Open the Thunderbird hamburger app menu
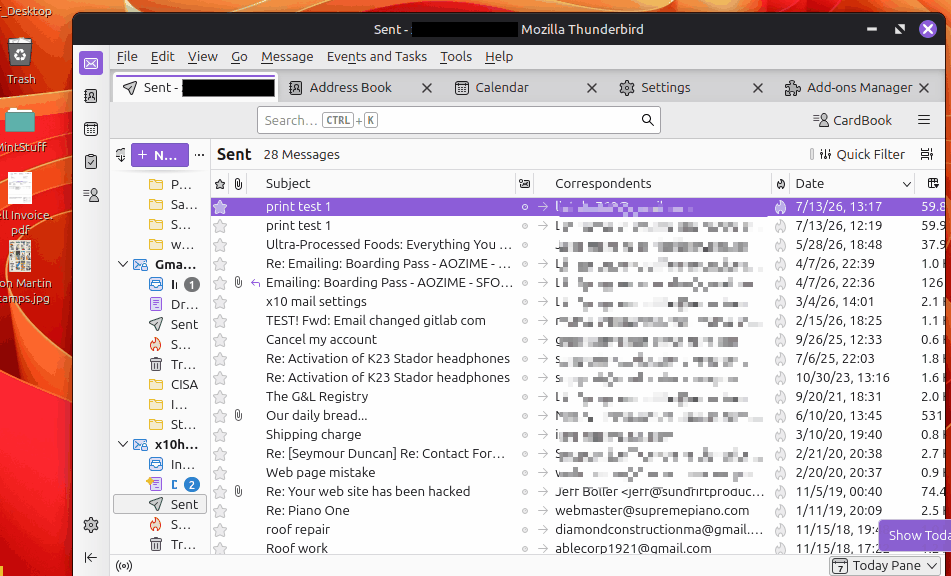 pos(924,120)
